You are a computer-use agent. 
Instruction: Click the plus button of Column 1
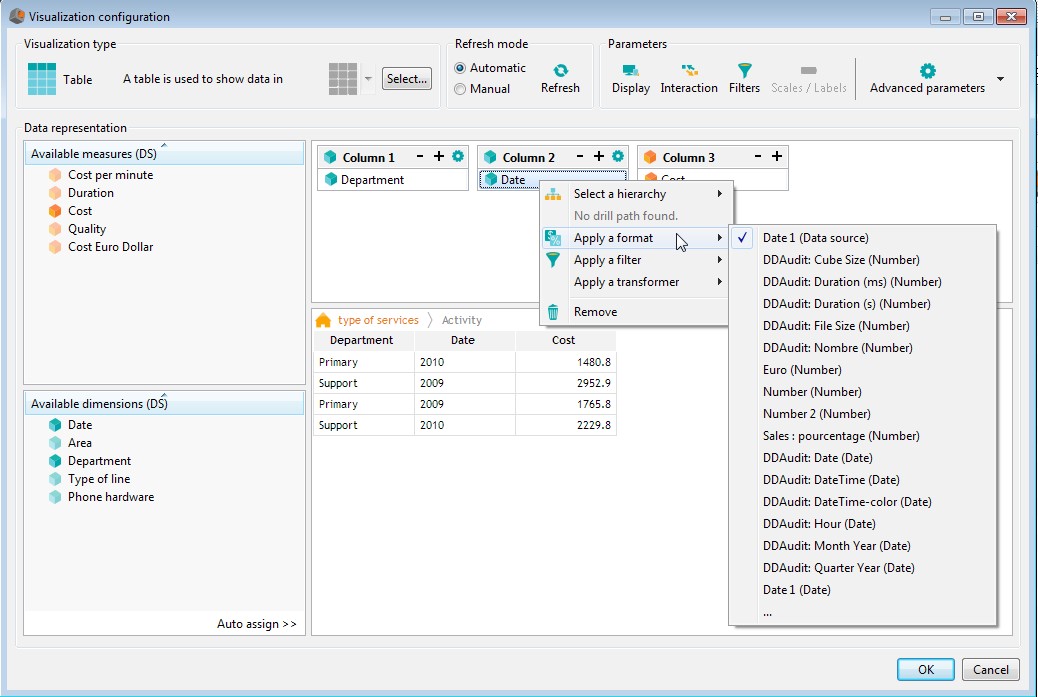click(x=439, y=156)
